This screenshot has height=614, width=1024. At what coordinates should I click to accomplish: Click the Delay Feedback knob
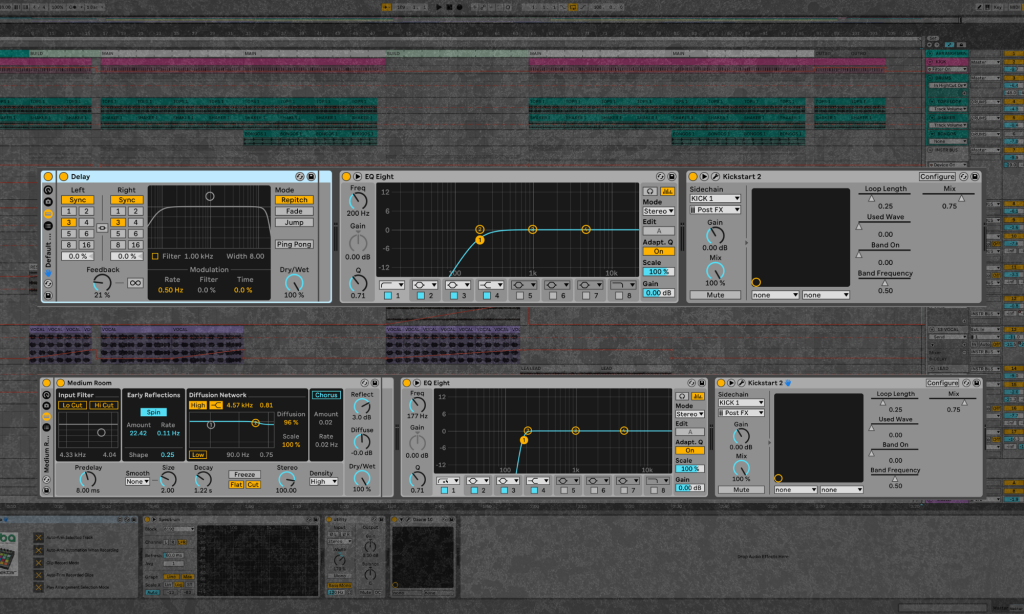point(102,282)
